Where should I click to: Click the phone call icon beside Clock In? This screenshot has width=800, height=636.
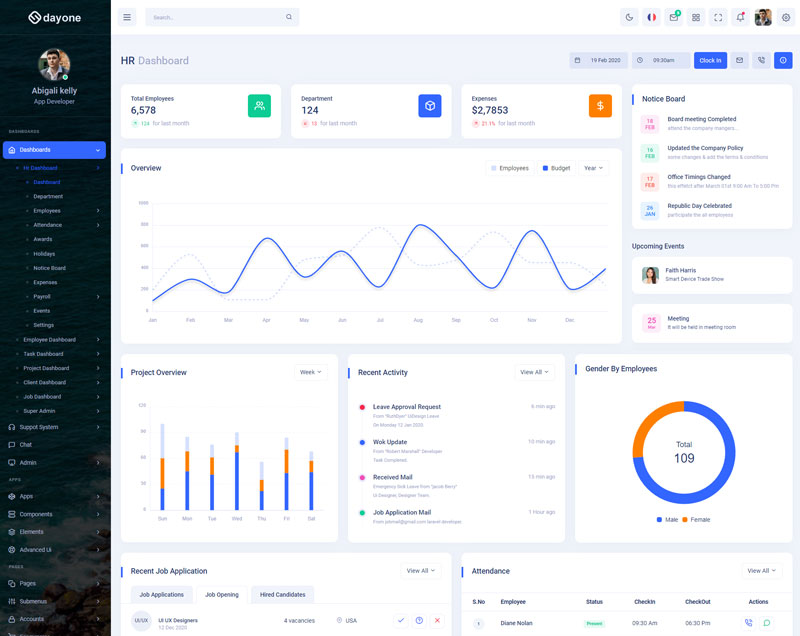[x=761, y=60]
